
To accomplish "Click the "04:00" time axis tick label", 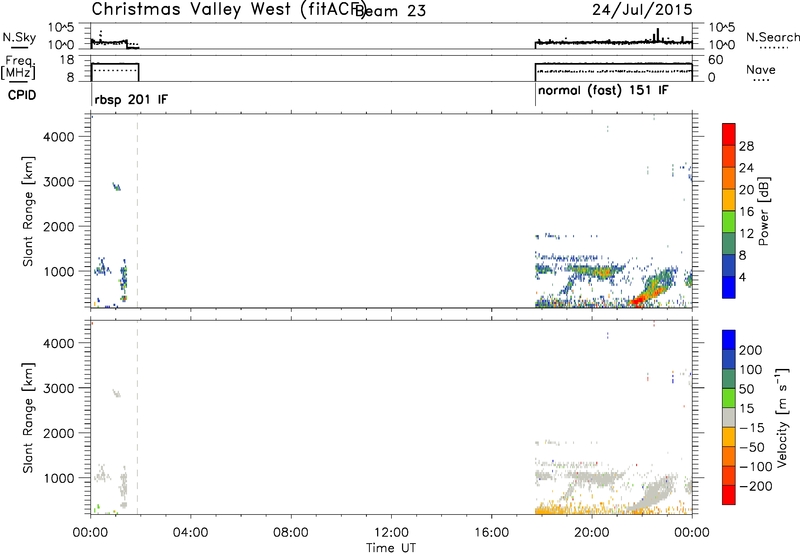I will 191,533.
